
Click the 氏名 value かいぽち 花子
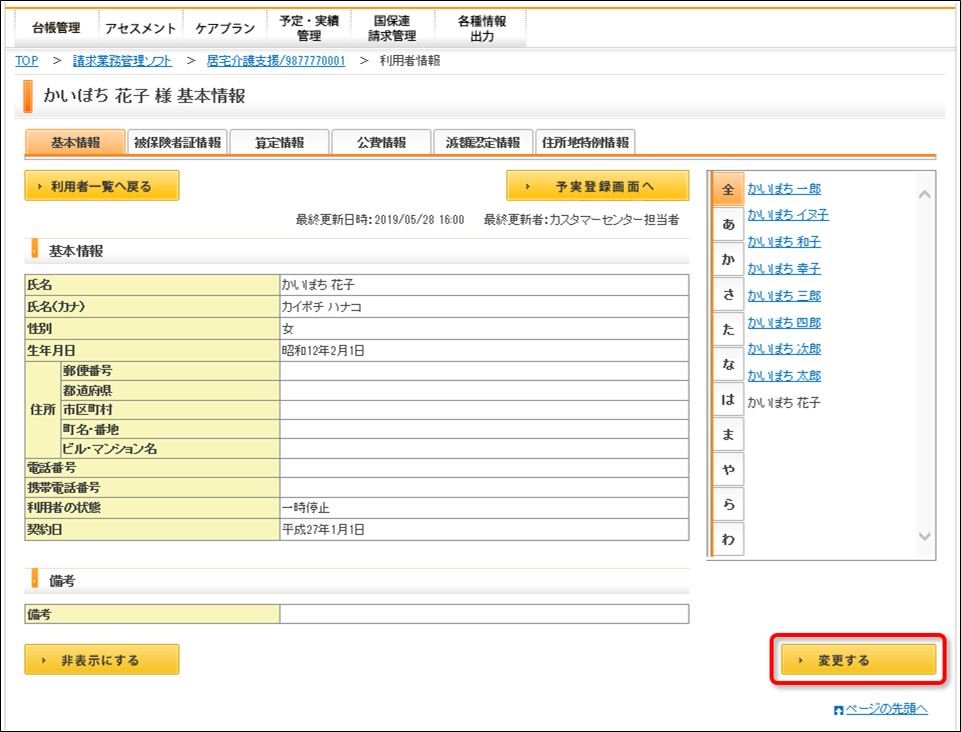point(317,285)
